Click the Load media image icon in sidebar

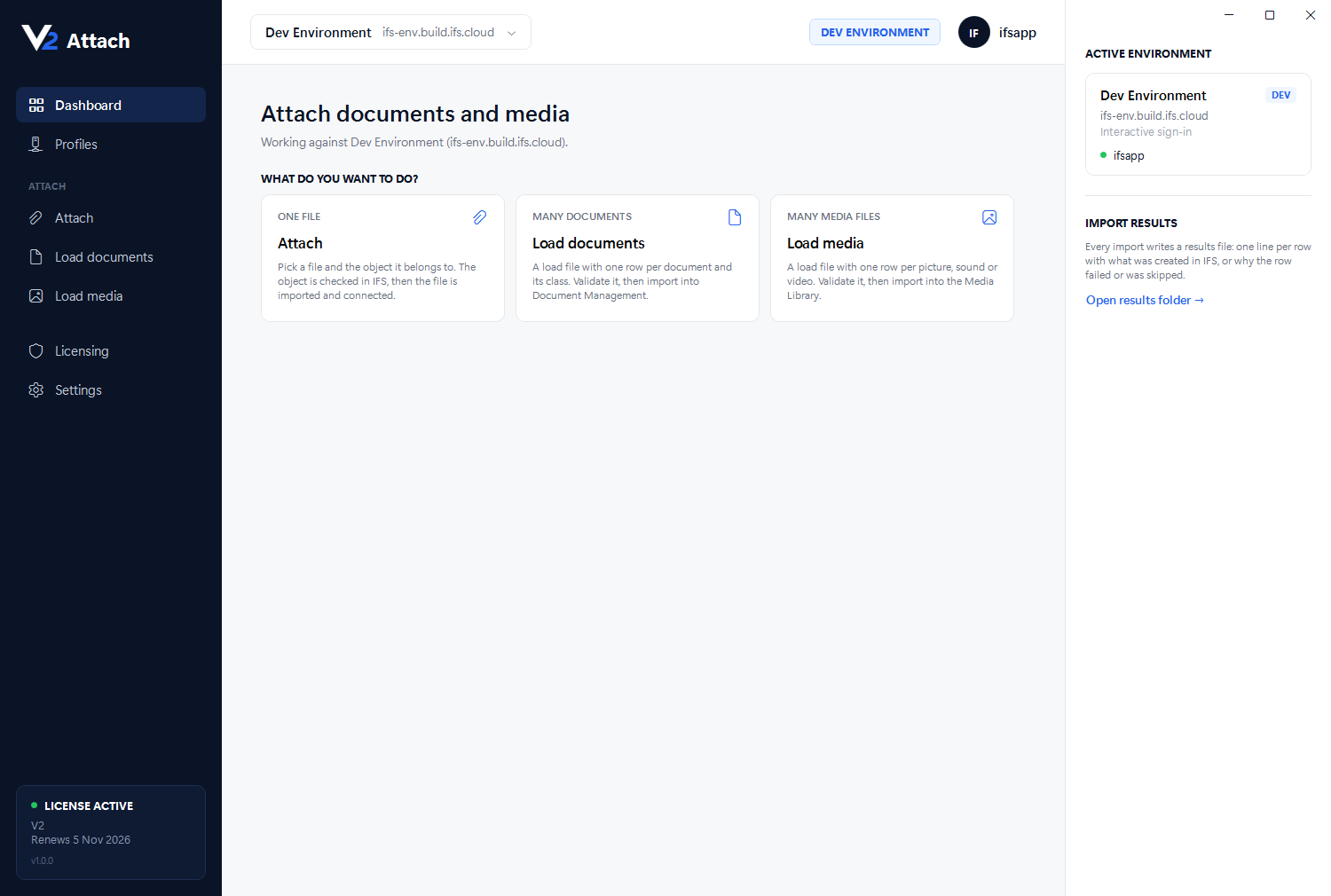click(36, 296)
